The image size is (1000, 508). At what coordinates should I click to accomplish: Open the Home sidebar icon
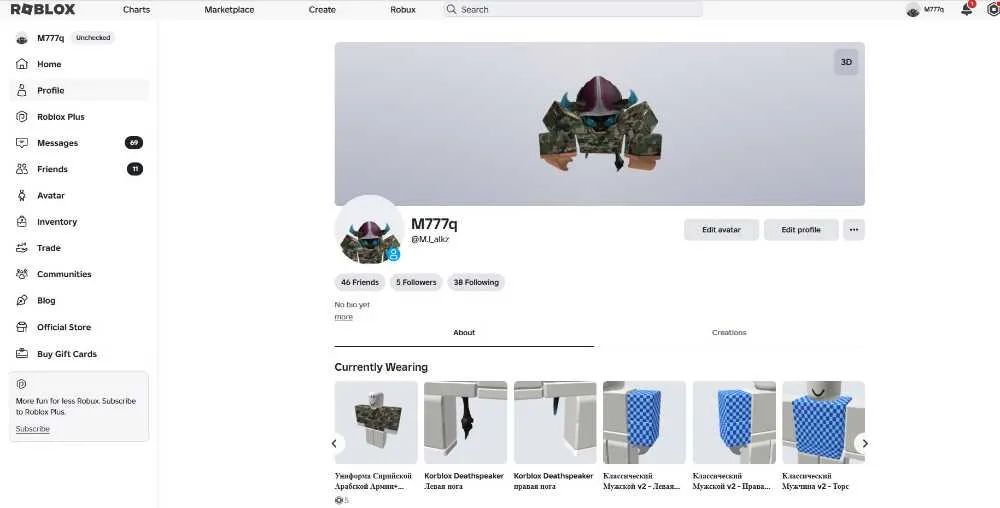(x=22, y=64)
